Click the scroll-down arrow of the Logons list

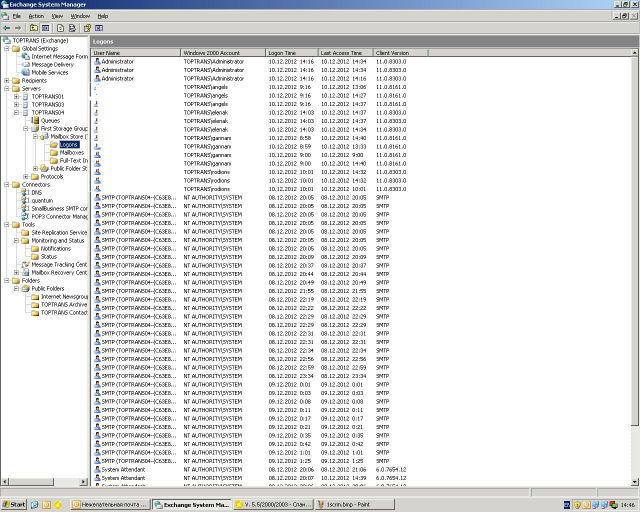tap(635, 482)
